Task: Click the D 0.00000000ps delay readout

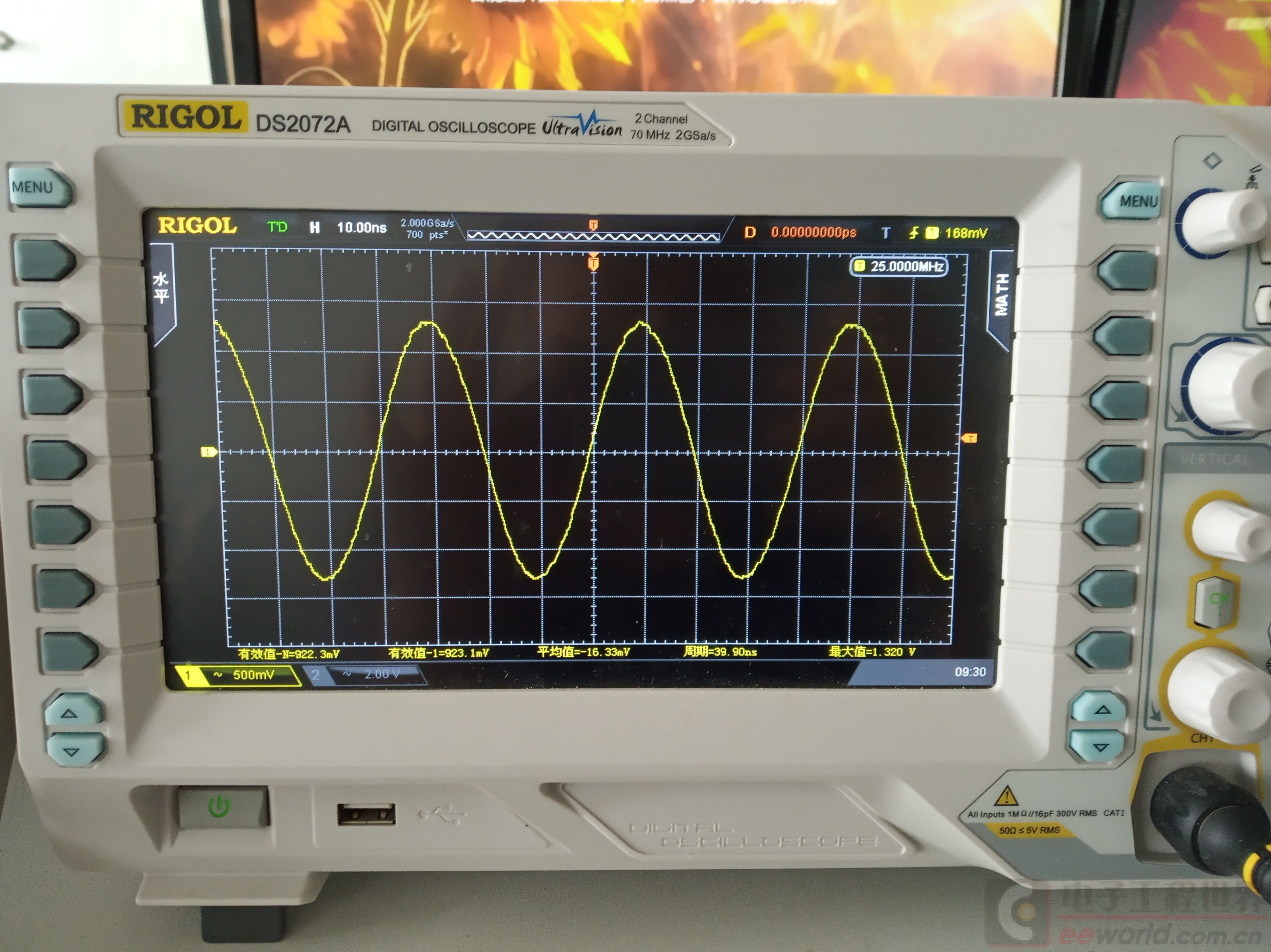Action: pos(800,232)
